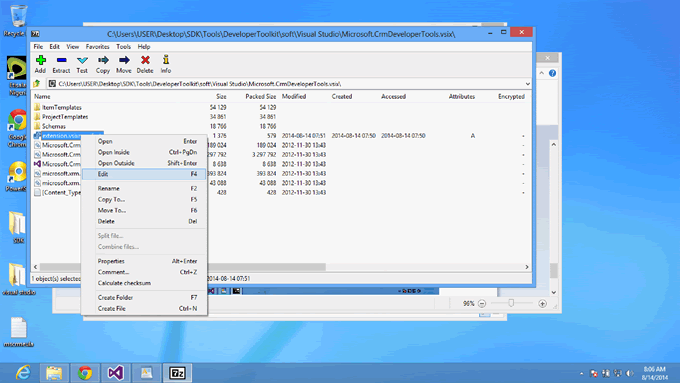
Task: Sort by the Encrypted column header
Action: pyautogui.click(x=511, y=96)
